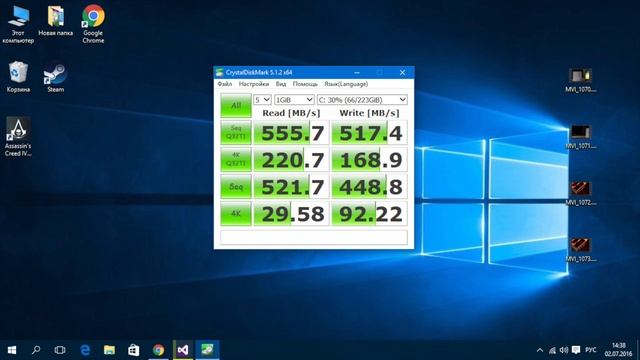Open the Action Center notifications icon
The width and height of the screenshot is (640, 360).
pos(576,350)
